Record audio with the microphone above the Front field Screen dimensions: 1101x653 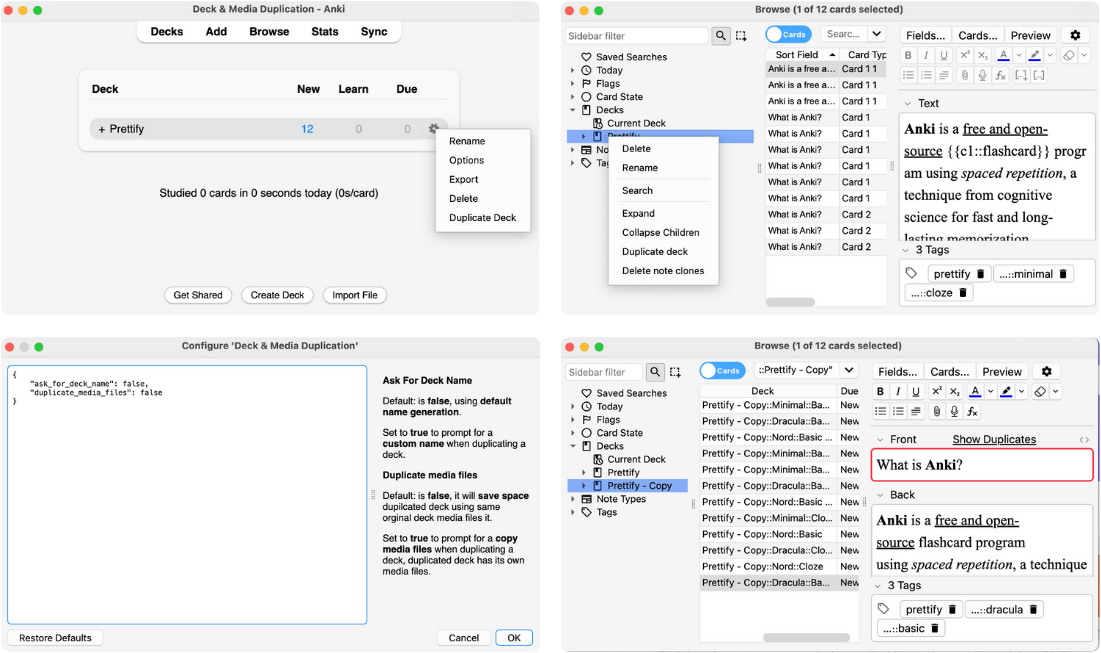(955, 411)
